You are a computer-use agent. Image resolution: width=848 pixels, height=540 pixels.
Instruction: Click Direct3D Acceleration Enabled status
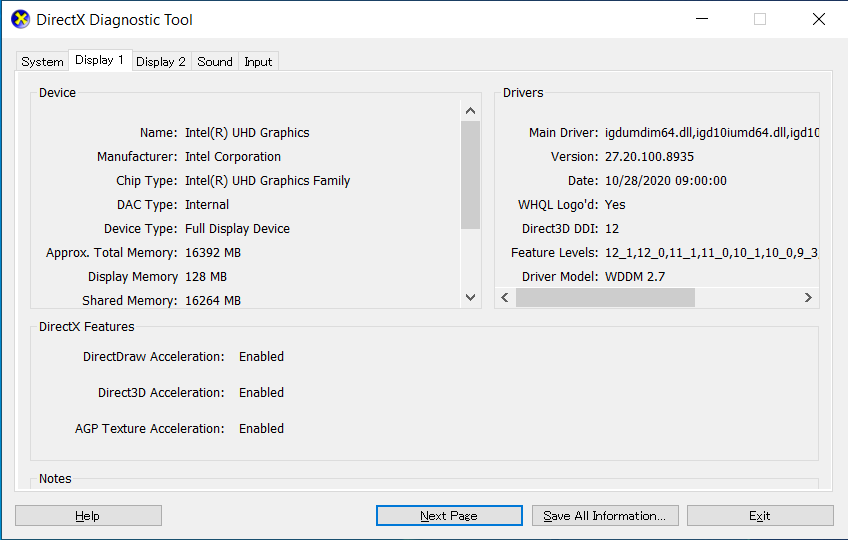(x=261, y=392)
